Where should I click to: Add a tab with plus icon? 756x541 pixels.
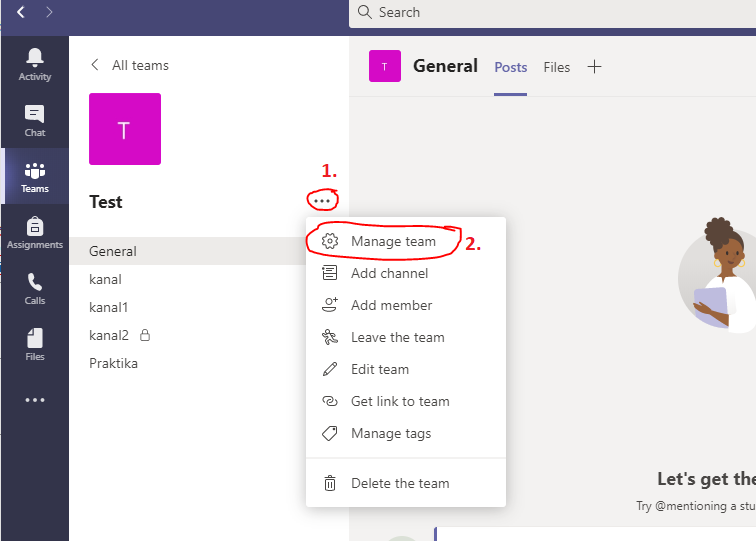594,67
